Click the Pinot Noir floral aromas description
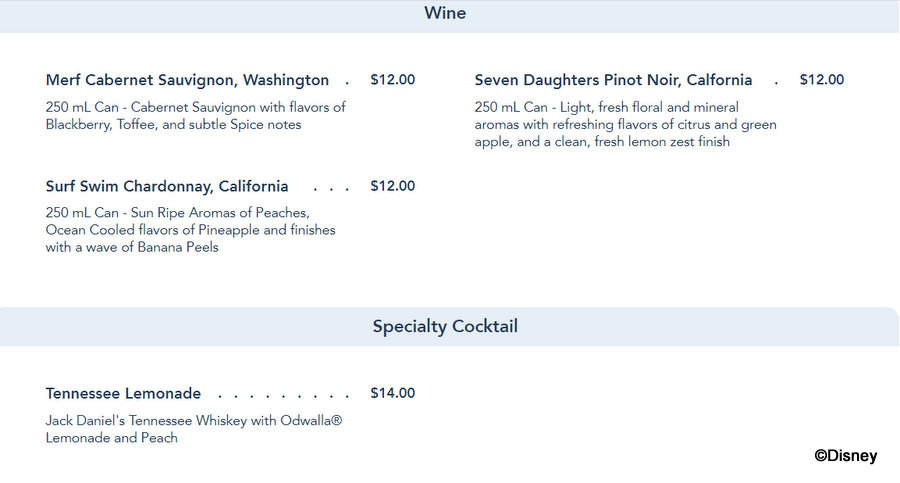The image size is (900, 483). coord(626,125)
